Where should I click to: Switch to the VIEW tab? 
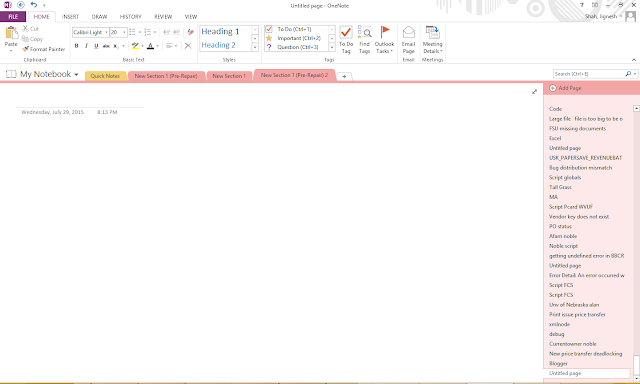191,17
